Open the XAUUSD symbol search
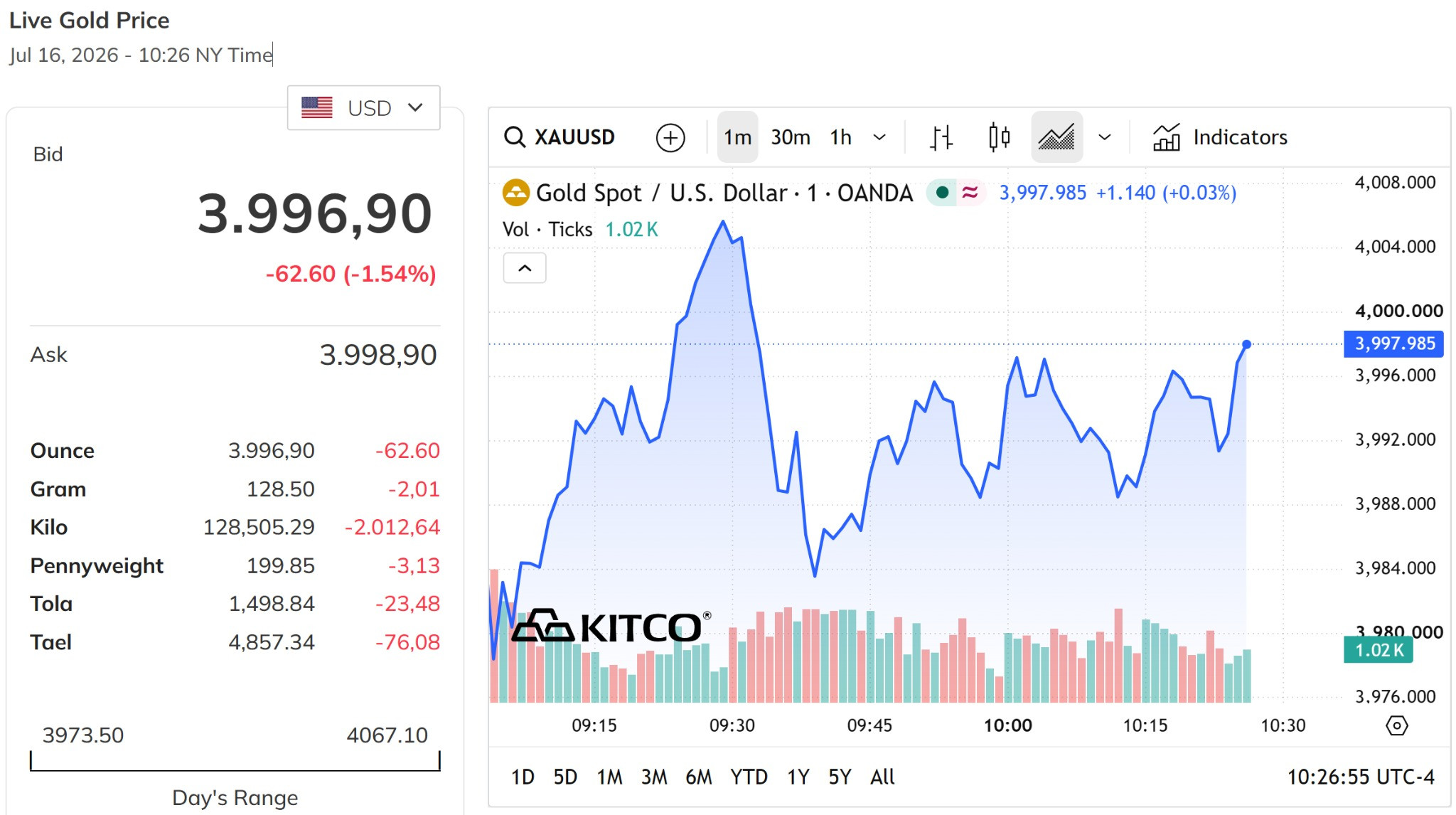The image size is (1456, 815). [x=560, y=137]
